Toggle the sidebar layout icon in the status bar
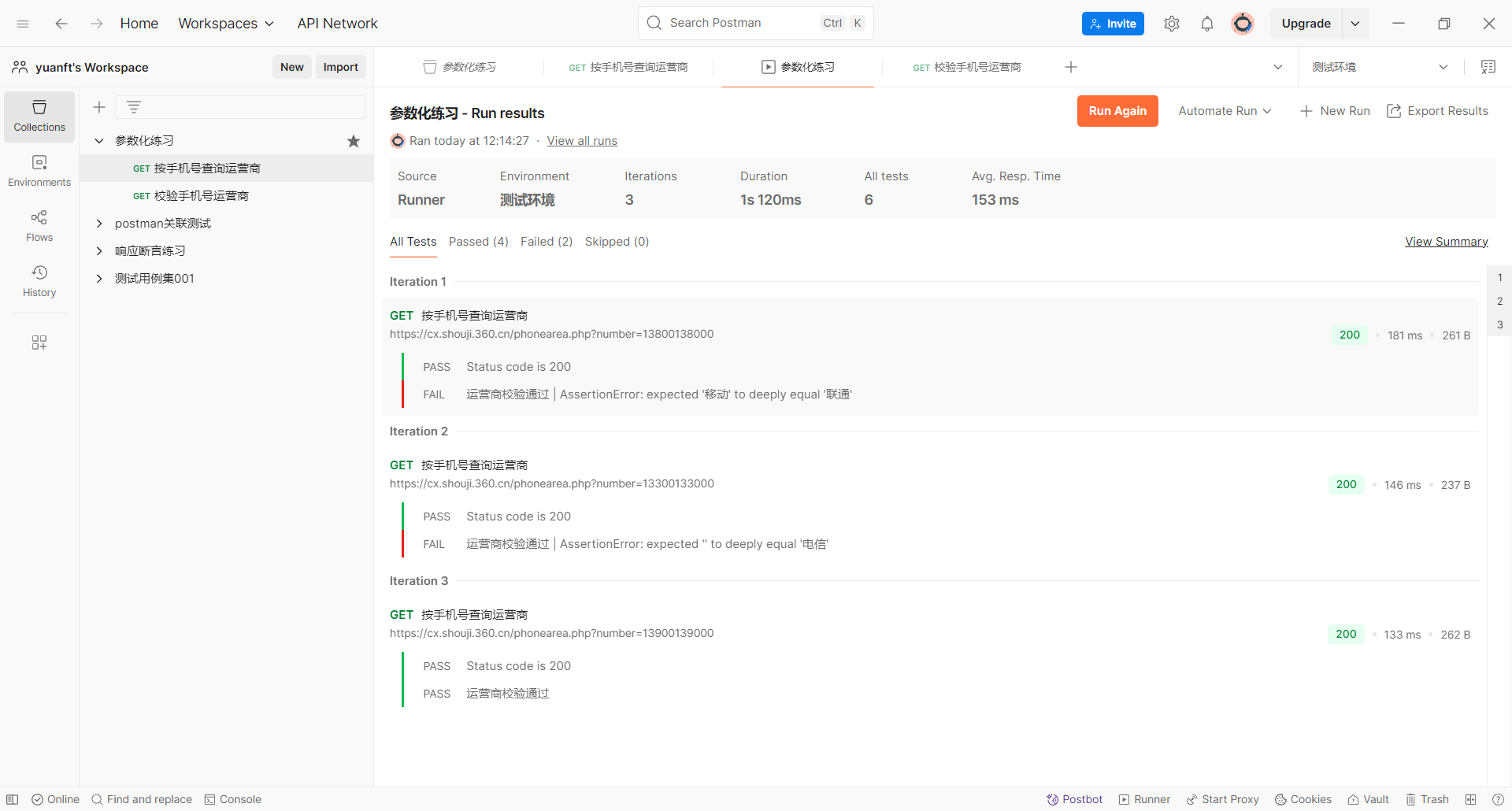The image size is (1512, 811). (13, 799)
